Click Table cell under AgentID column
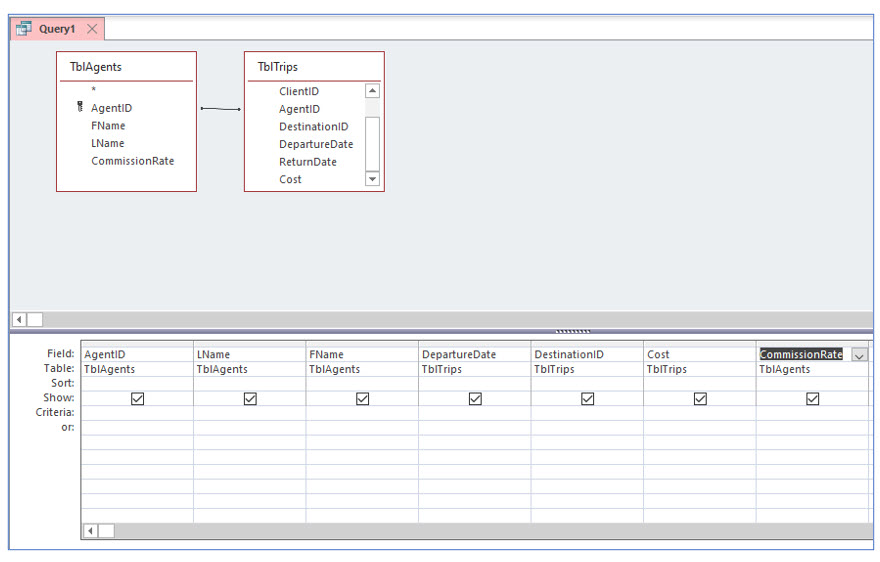The image size is (880, 562). (x=138, y=369)
